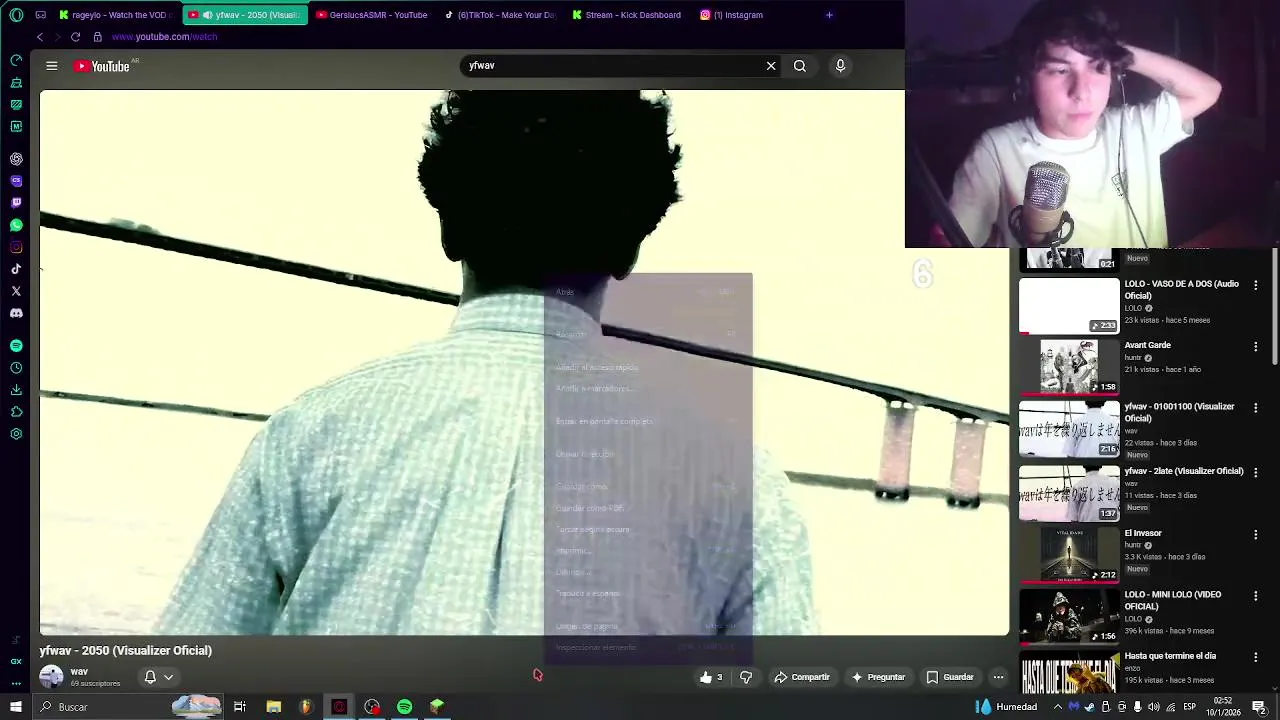Screen dimensions: 1280x720
Task: Start voice search with microphone icon
Action: coord(840,66)
